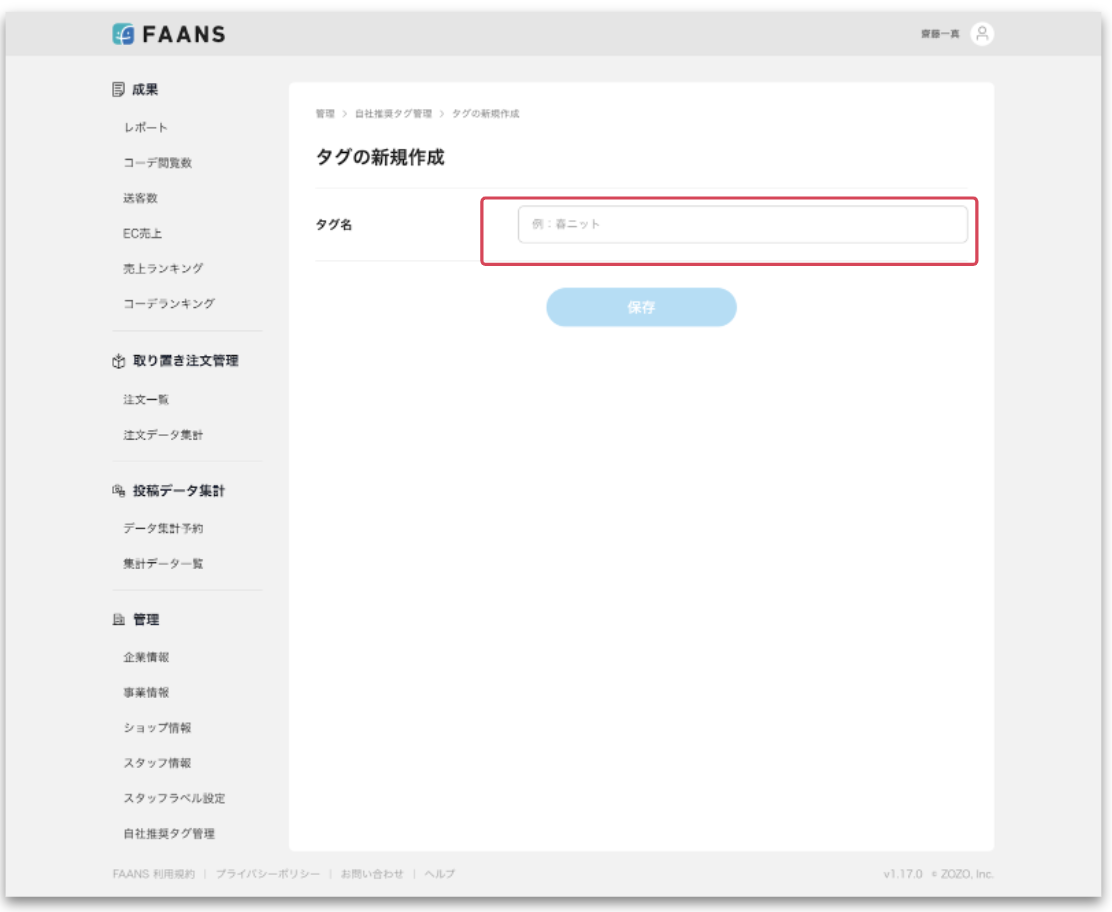Go to コーデ閲覧数 page

[158, 163]
